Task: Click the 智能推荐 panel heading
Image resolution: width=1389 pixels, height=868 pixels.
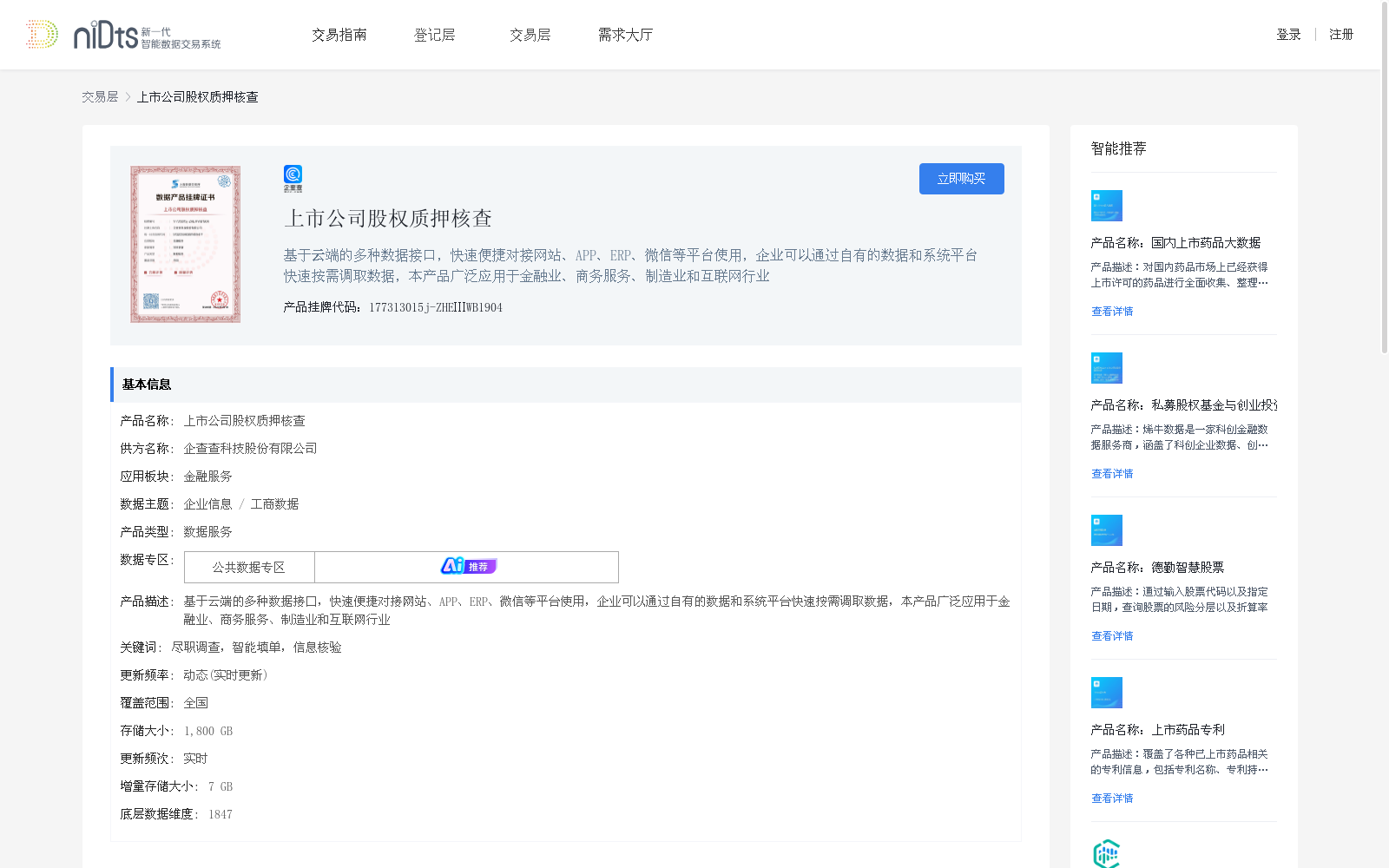Action: [1119, 148]
